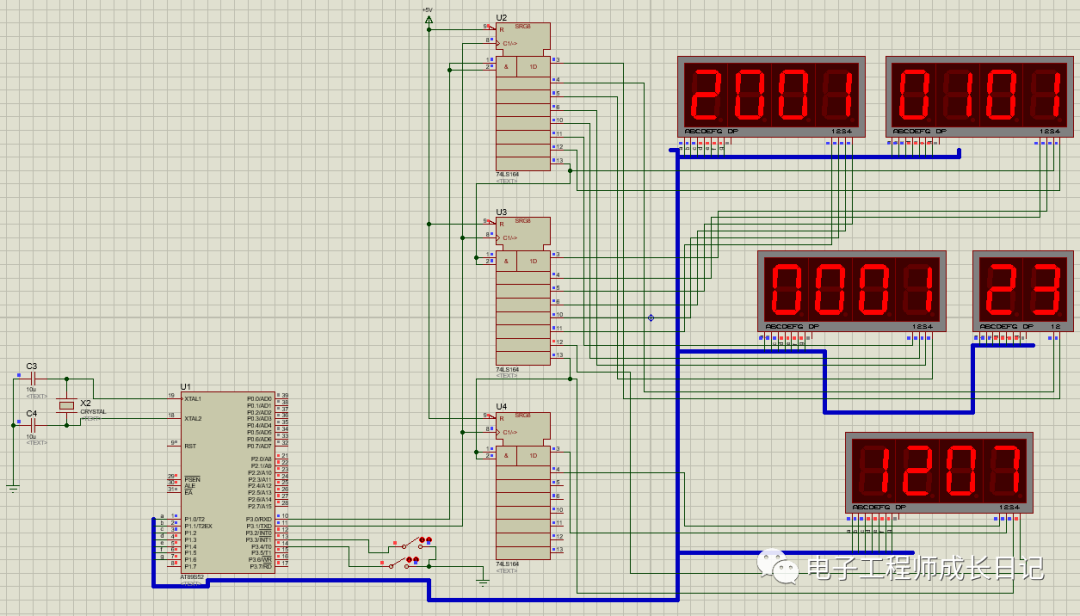This screenshot has width=1080, height=616.
Task: Click the P3.1/TXD pin label on U1
Action: (258, 526)
